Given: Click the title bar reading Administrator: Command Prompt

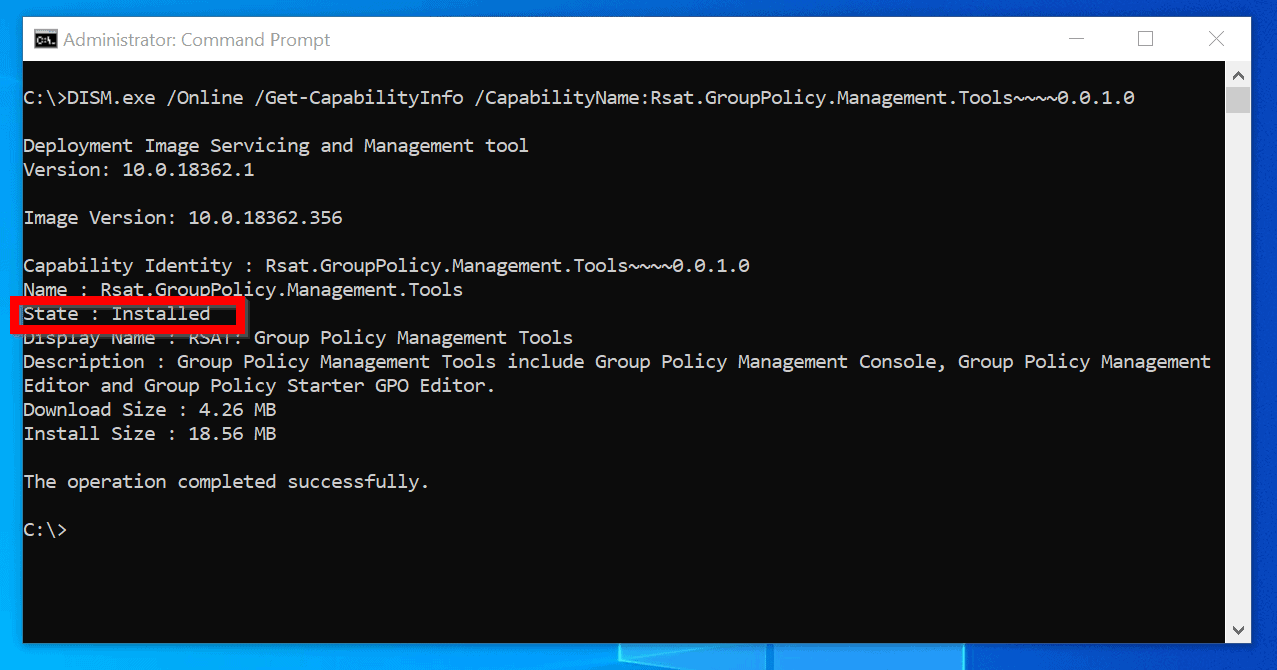Looking at the screenshot, I should pos(196,39).
